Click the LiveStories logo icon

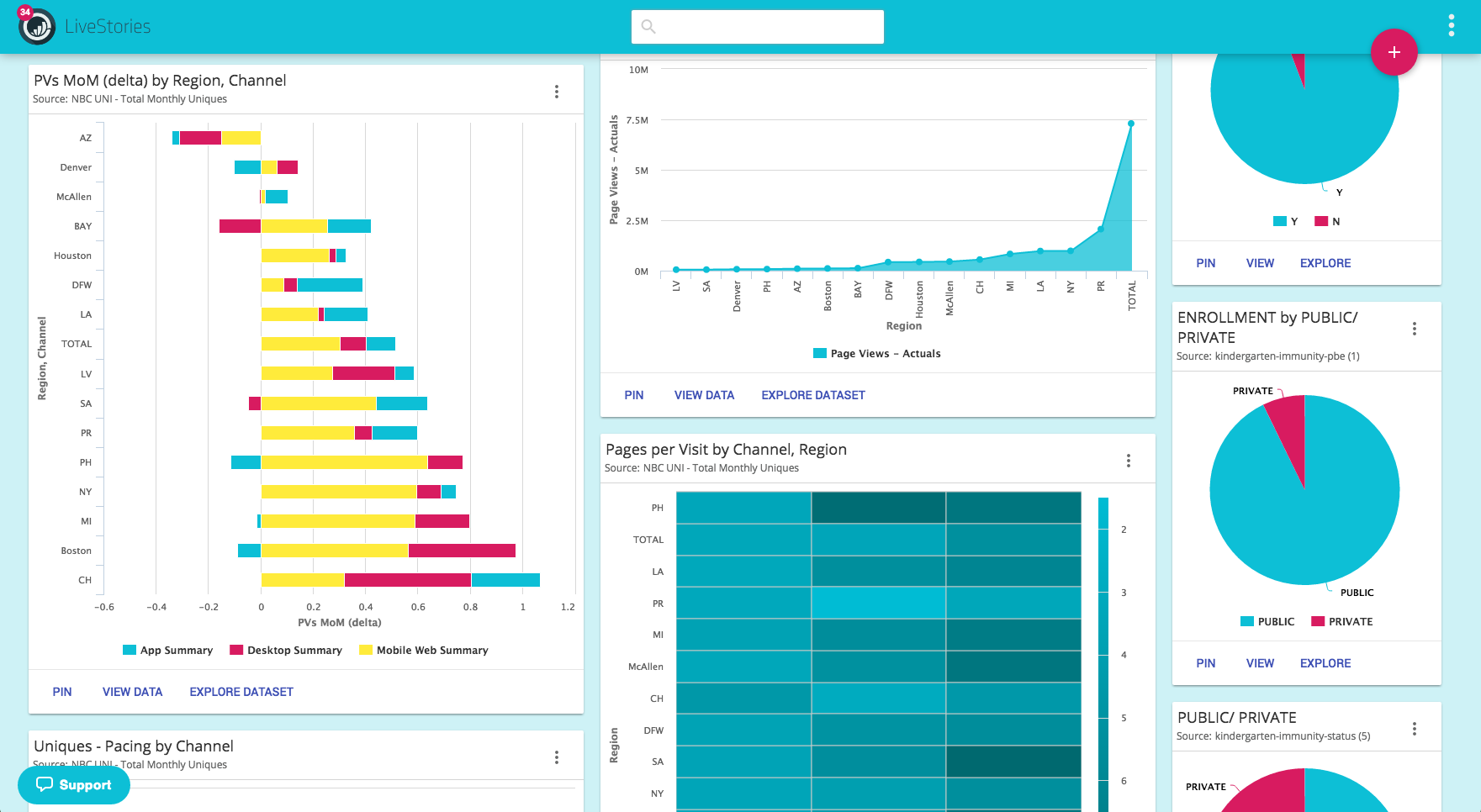[x=37, y=27]
